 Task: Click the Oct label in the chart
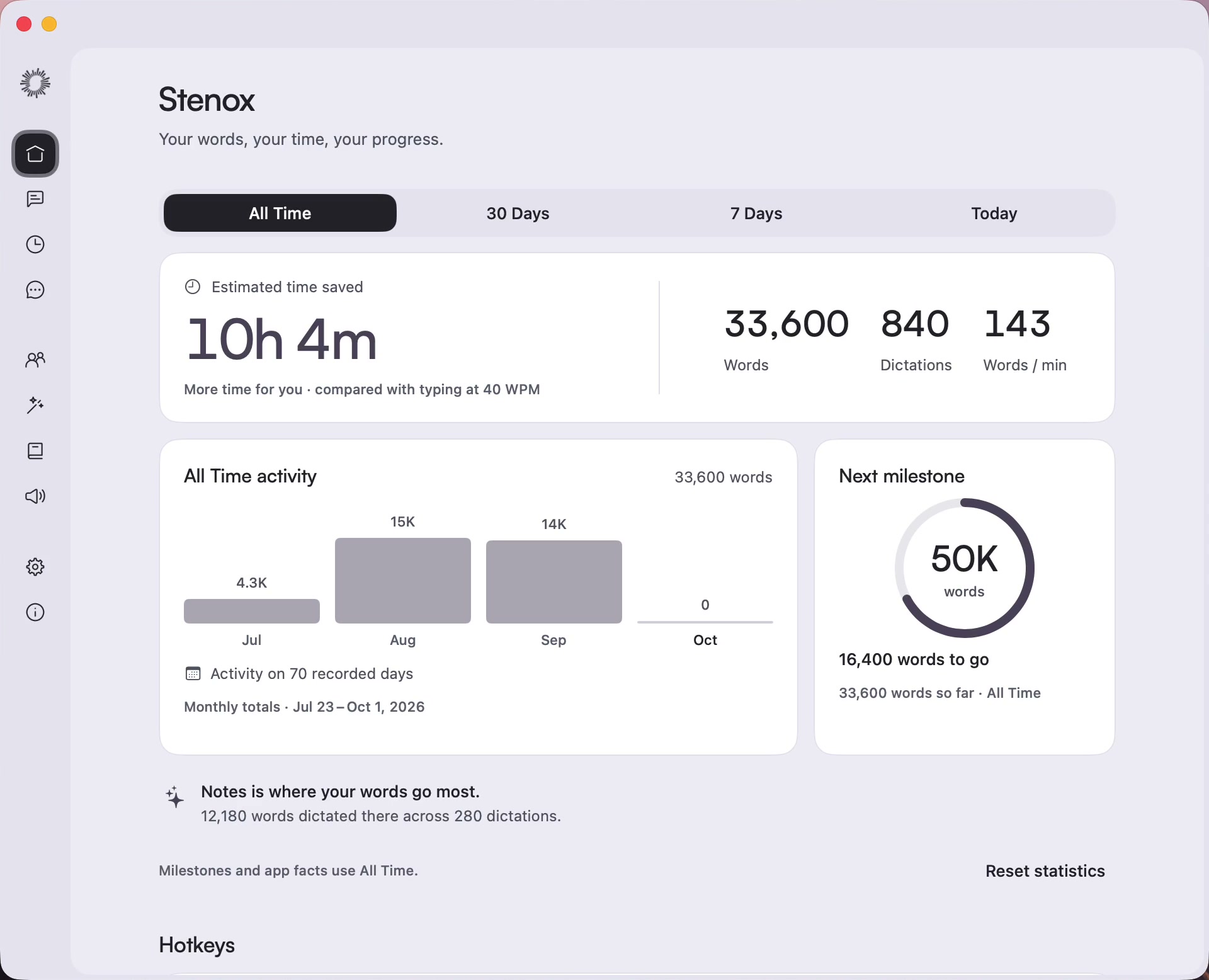pyautogui.click(x=705, y=640)
